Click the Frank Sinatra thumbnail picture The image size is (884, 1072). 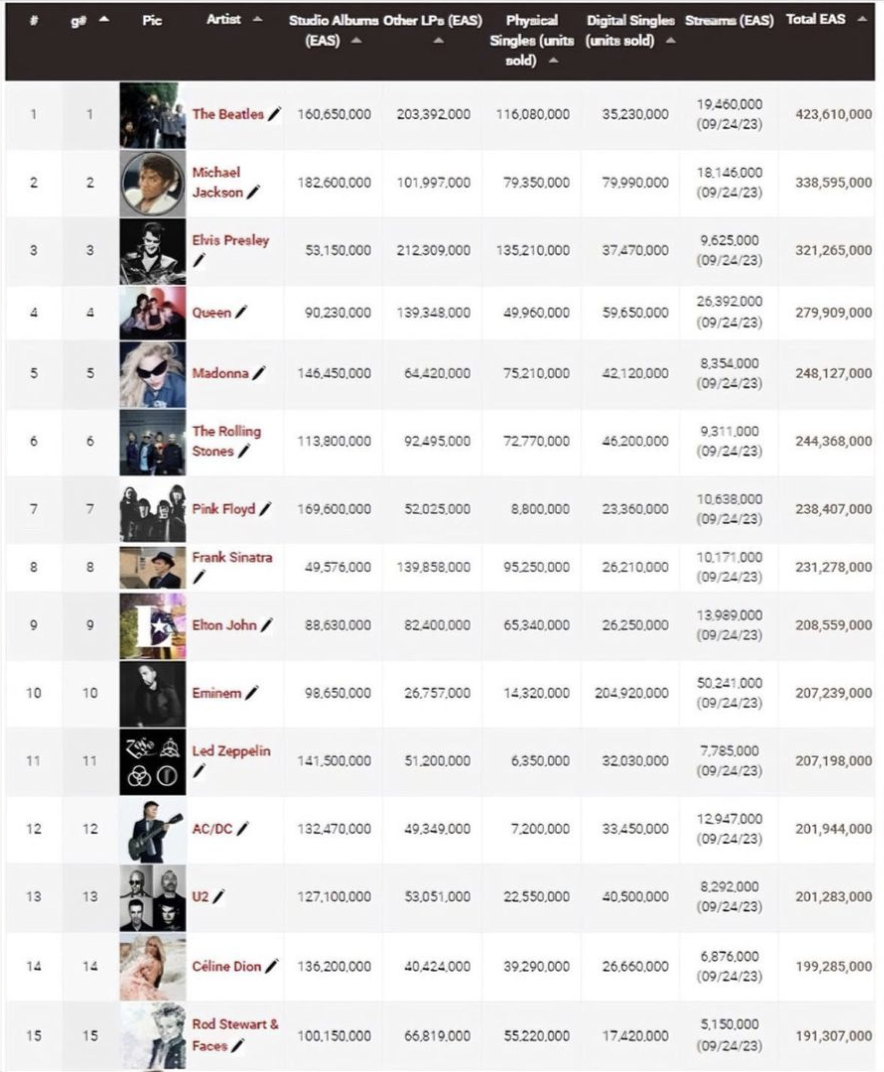pyautogui.click(x=152, y=568)
